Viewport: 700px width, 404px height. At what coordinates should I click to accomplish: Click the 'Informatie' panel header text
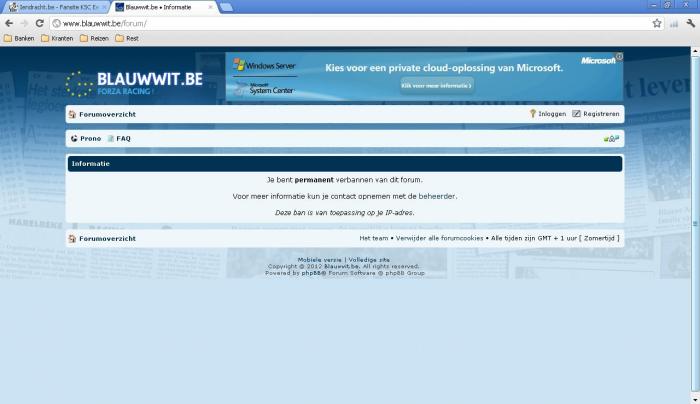(91, 163)
